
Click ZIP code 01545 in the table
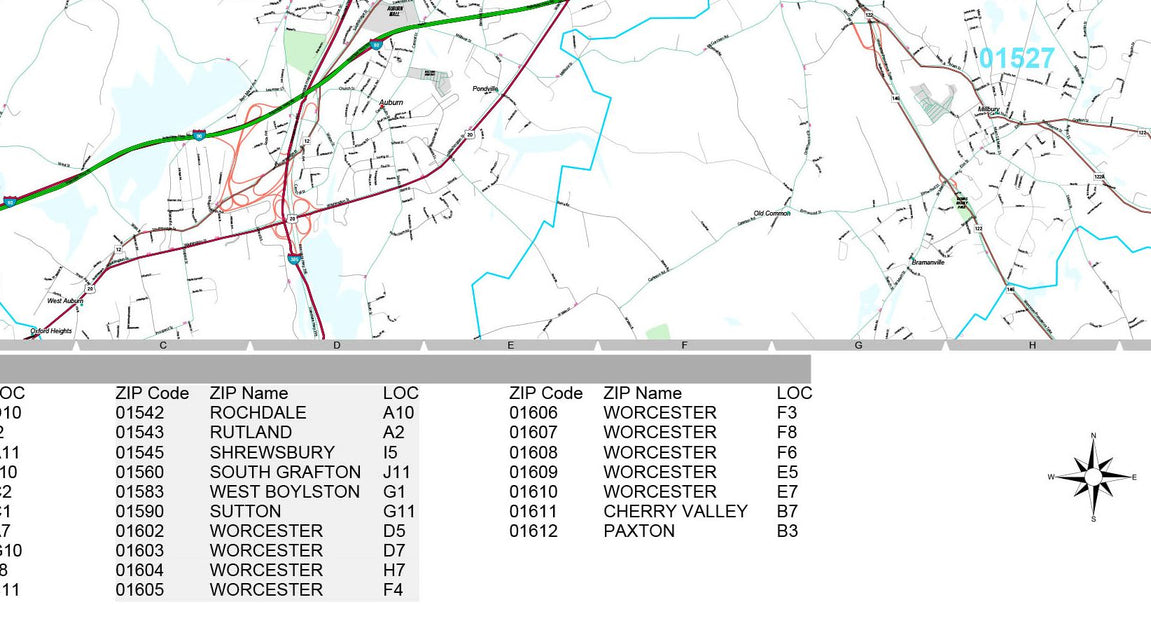pos(139,452)
